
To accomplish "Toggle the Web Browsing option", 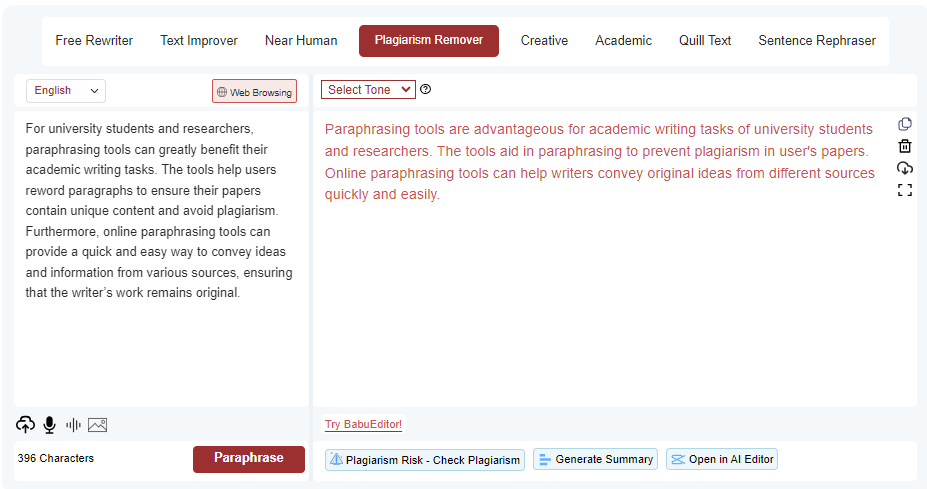I will [254, 92].
